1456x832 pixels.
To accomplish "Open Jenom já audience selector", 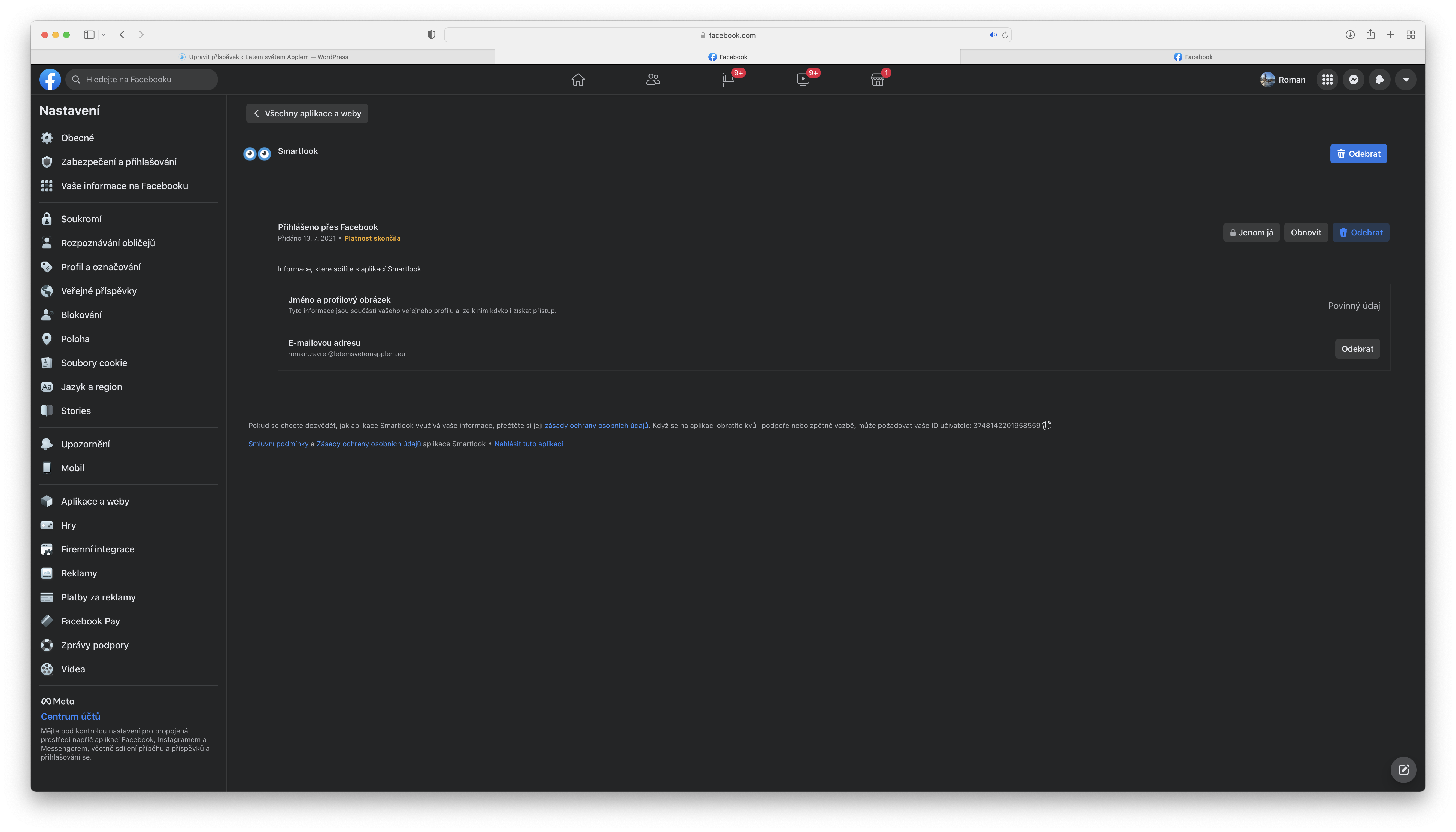I will [1251, 233].
